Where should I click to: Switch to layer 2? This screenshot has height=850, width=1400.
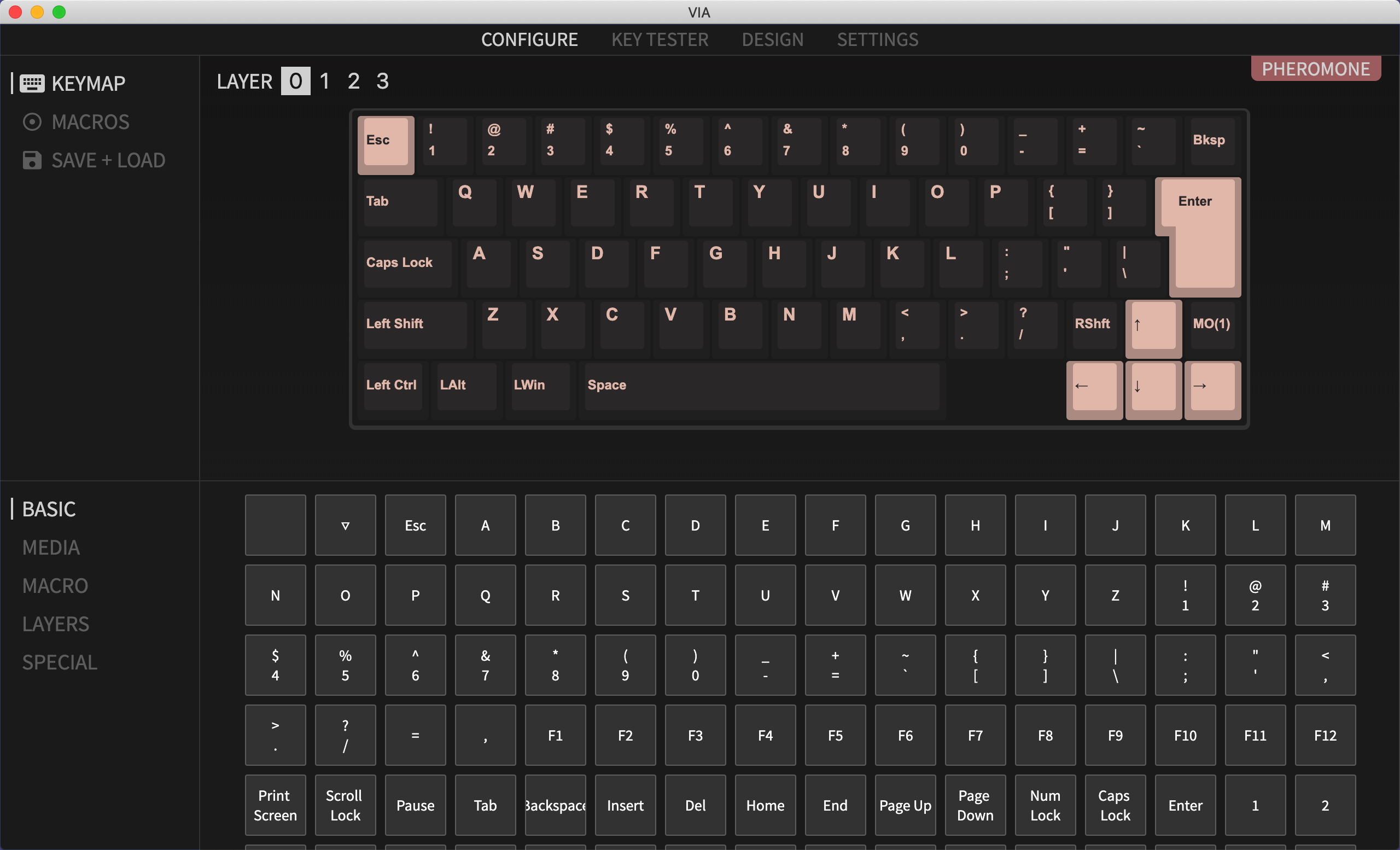[353, 81]
